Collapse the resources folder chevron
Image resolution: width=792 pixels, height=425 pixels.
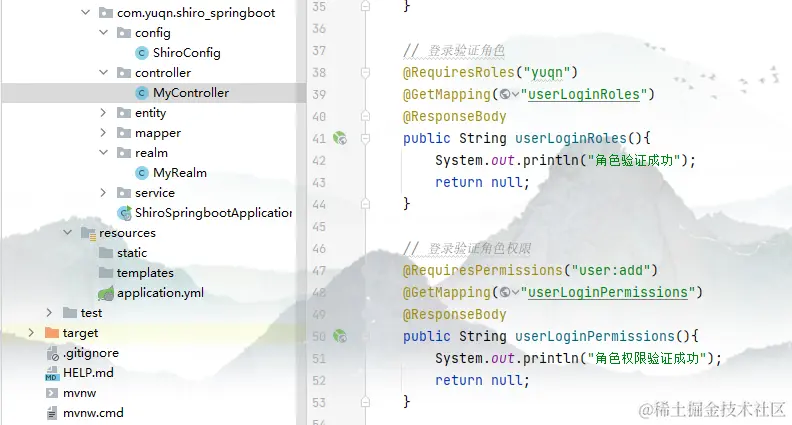[68, 232]
